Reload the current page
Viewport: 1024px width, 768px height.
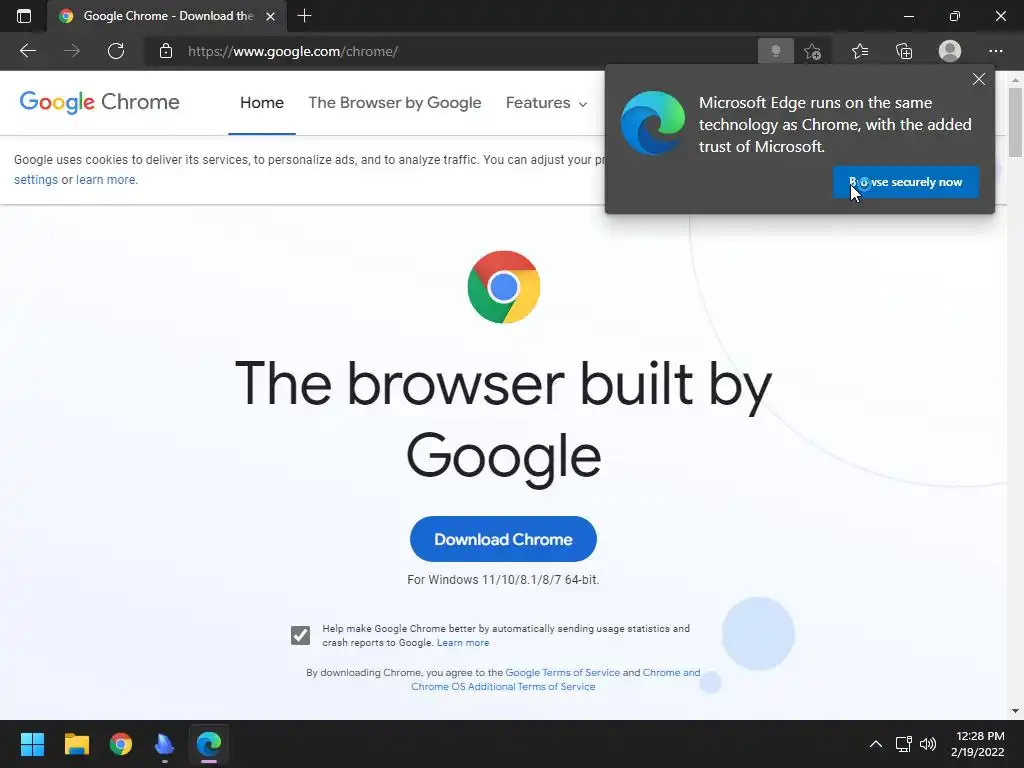116,51
